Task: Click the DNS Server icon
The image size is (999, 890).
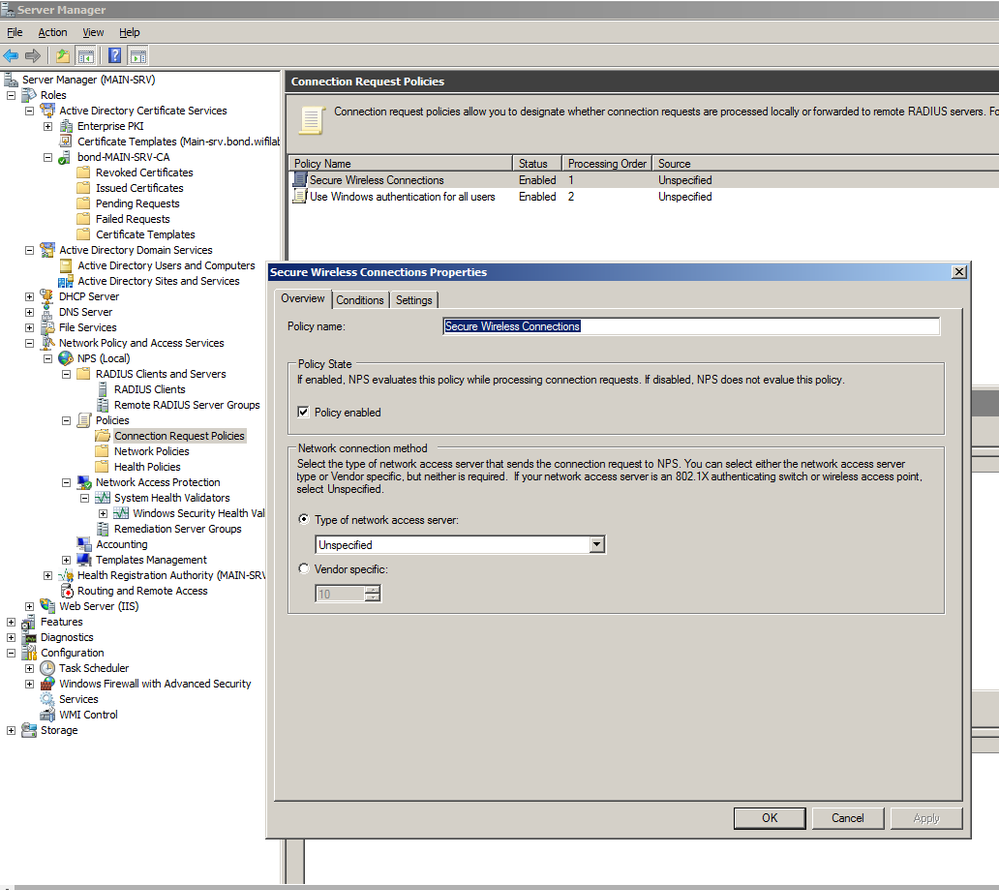Action: click(x=47, y=312)
